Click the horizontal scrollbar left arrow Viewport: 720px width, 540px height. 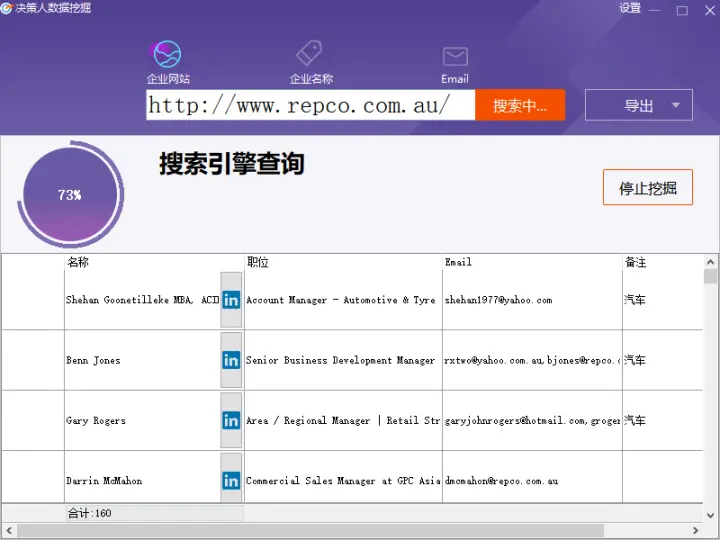pos(8,530)
